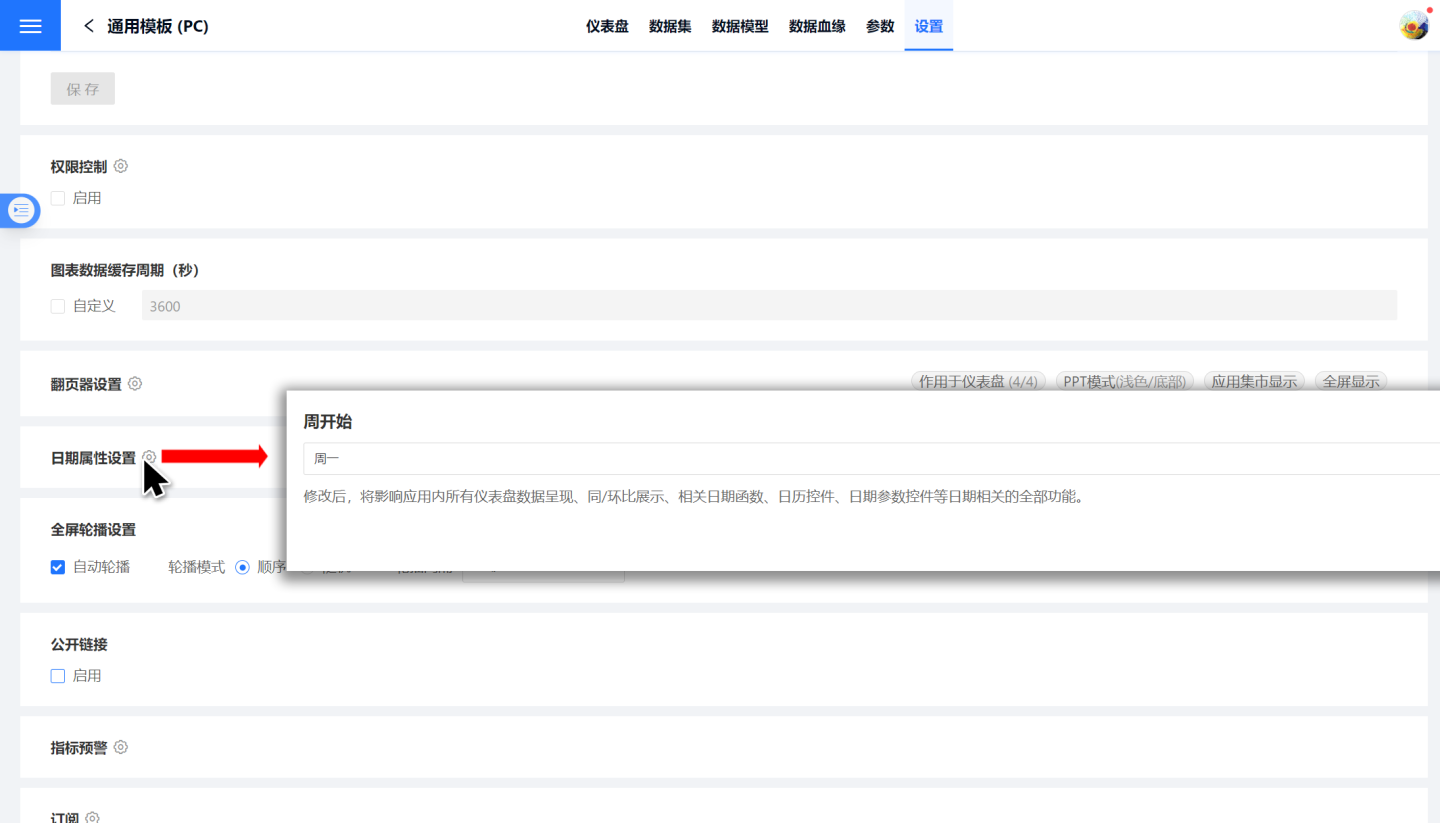This screenshot has width=1440, height=823.
Task: Check the 自定义 cache period checkbox
Action: coord(58,306)
